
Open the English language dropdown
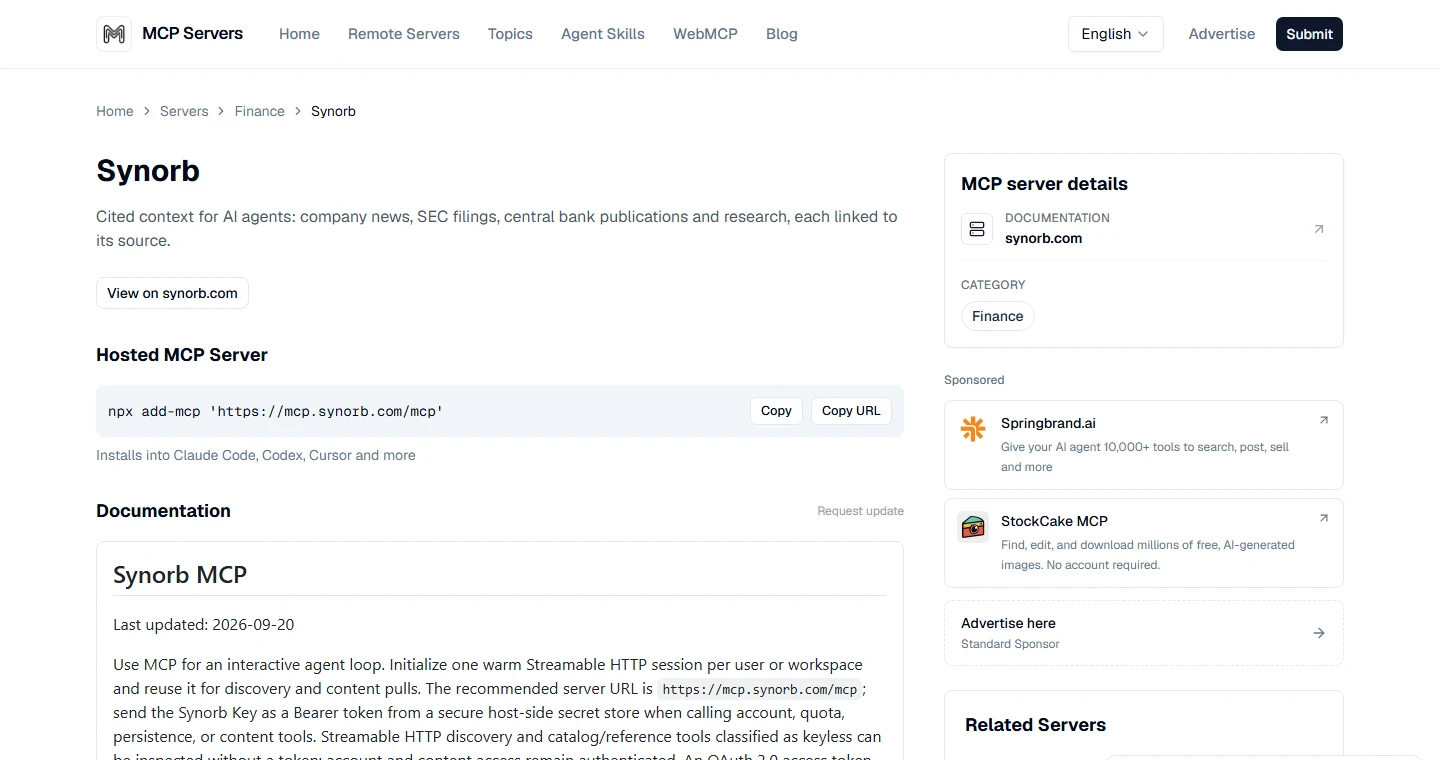[x=1115, y=34]
